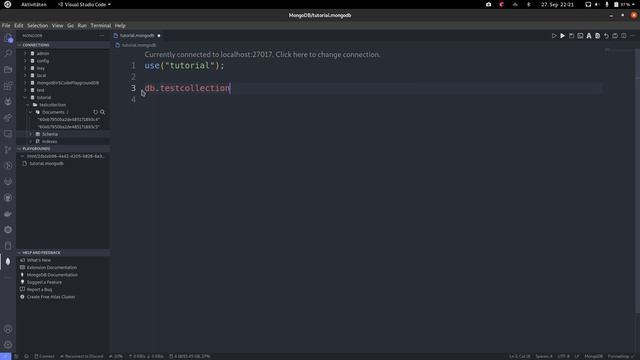640x360 pixels.
Task: Open Suggest a Feature link
Action: pyautogui.click(x=44, y=282)
